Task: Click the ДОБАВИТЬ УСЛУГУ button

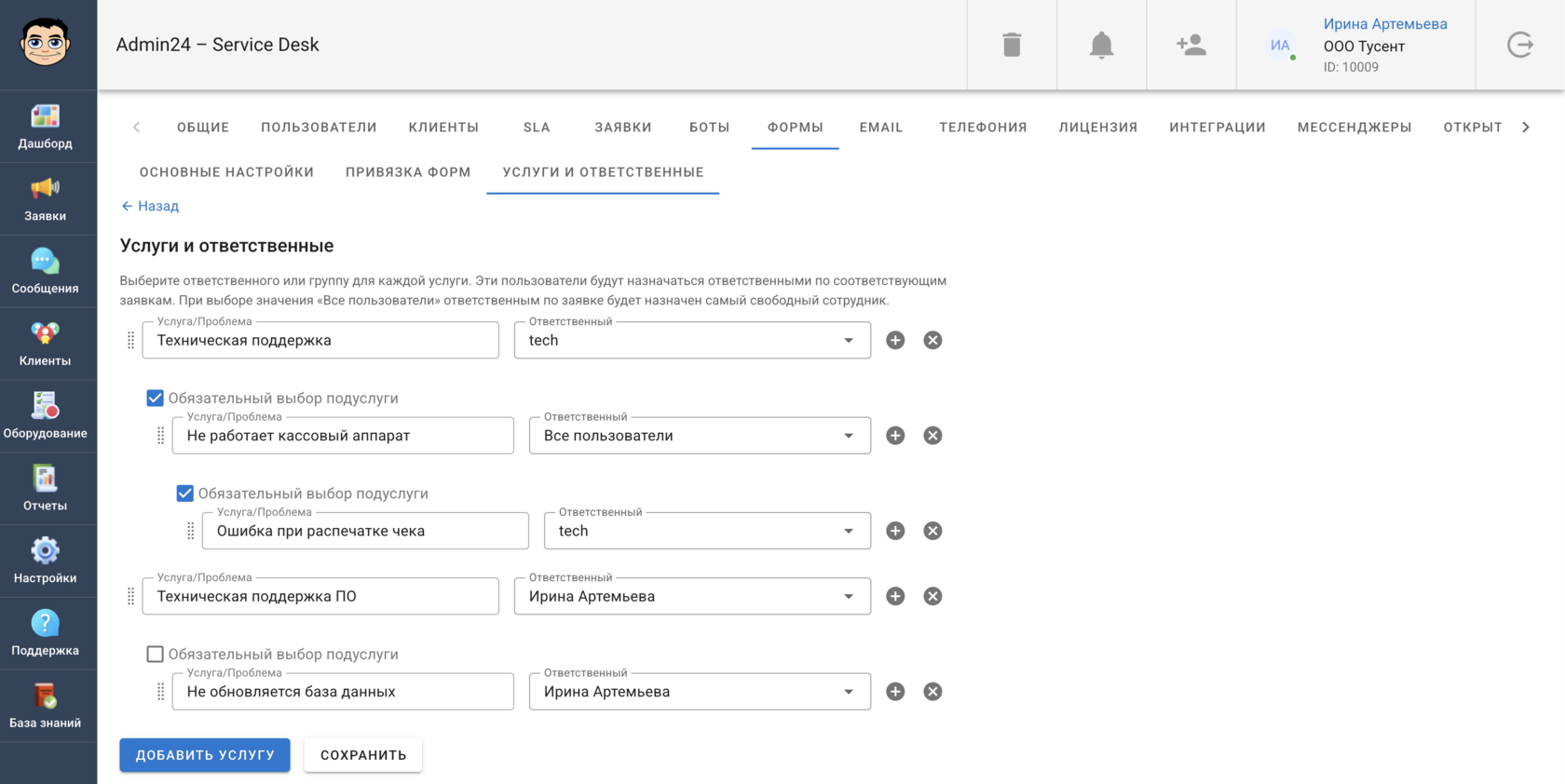Action: point(205,755)
